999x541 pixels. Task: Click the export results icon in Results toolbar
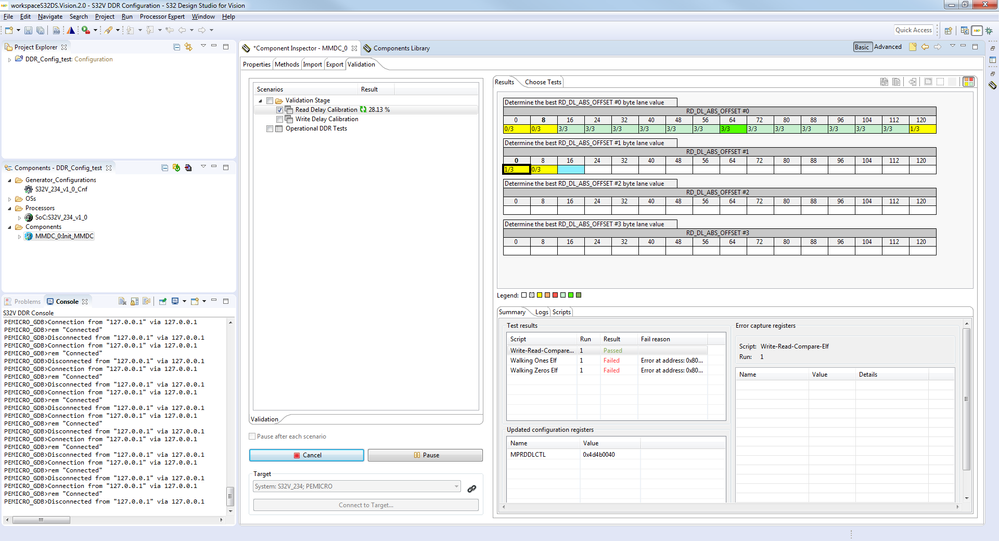click(x=912, y=82)
